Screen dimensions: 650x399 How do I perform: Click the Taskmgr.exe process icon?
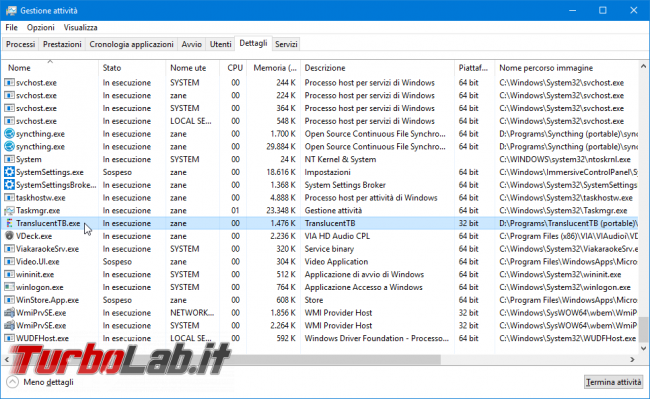click(9, 210)
